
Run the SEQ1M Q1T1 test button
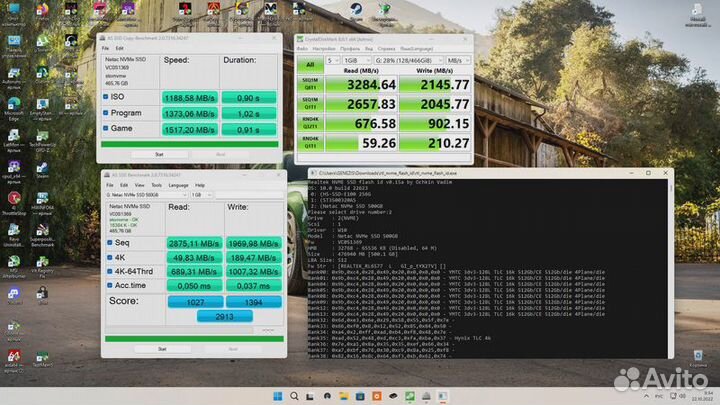point(310,103)
